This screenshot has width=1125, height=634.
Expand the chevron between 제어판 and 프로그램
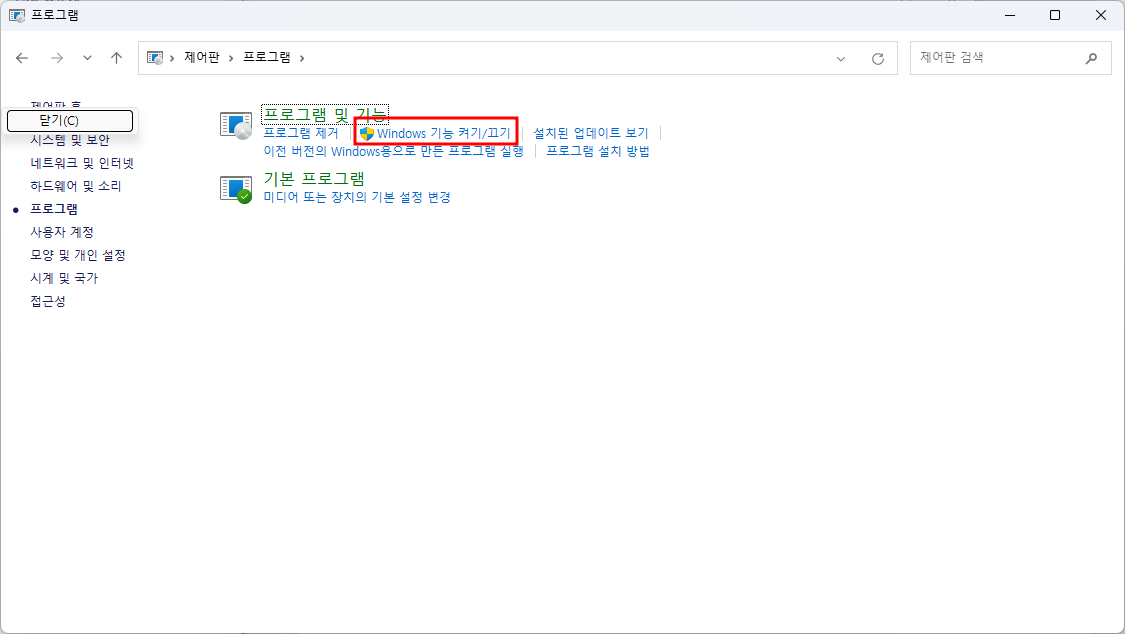tap(231, 58)
